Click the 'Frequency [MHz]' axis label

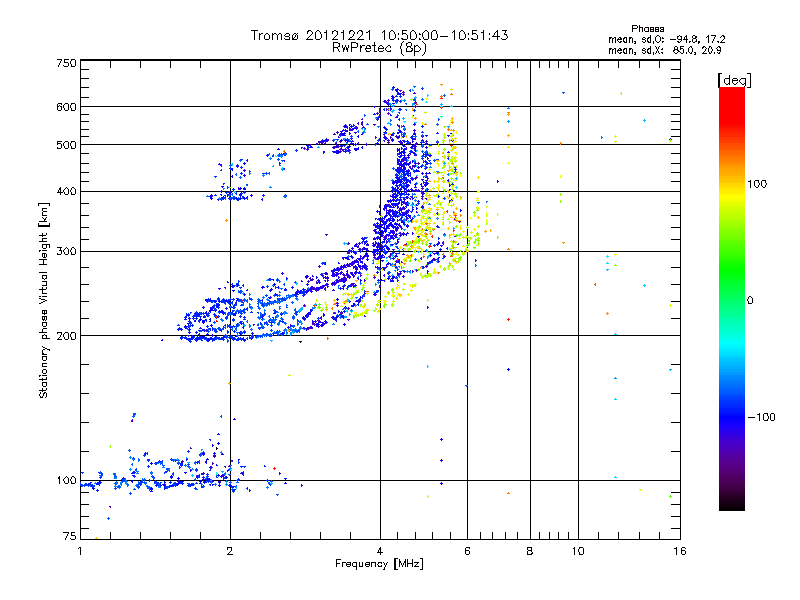point(379,563)
